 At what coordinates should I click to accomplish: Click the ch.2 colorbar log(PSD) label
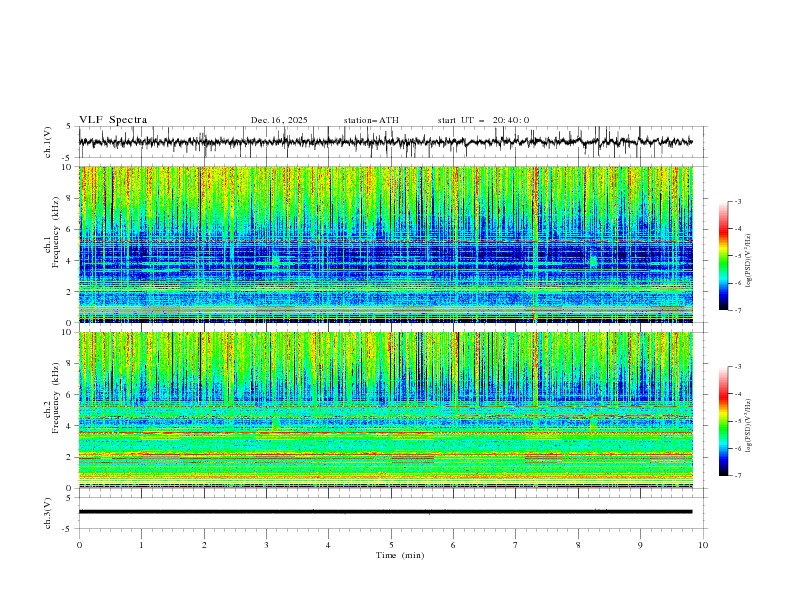pyautogui.click(x=748, y=426)
